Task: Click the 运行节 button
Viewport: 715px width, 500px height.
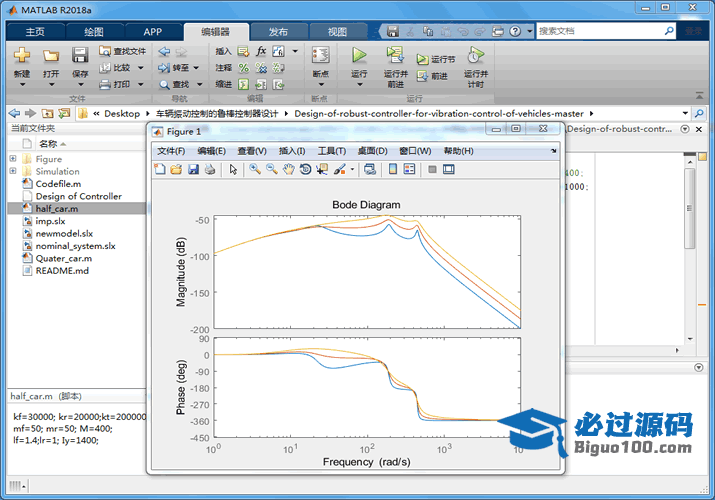Action: point(437,60)
